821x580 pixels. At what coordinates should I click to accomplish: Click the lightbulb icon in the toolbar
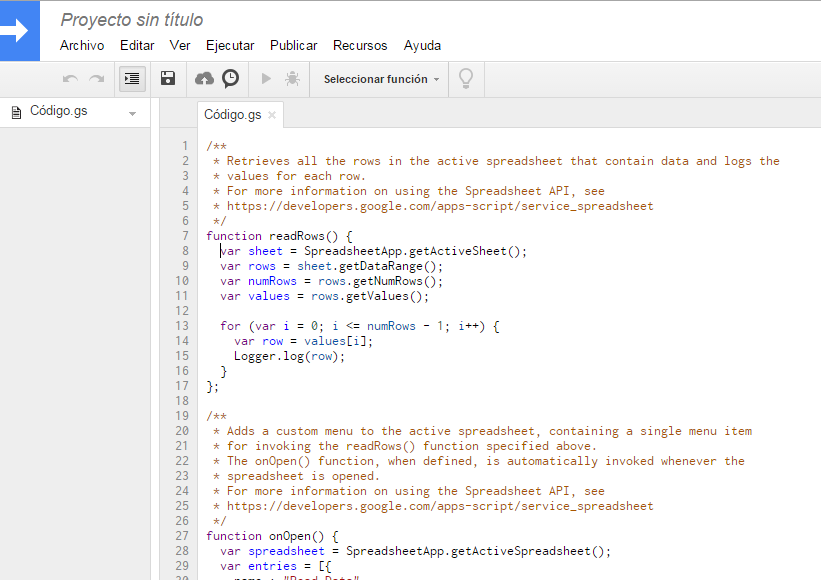[x=465, y=78]
